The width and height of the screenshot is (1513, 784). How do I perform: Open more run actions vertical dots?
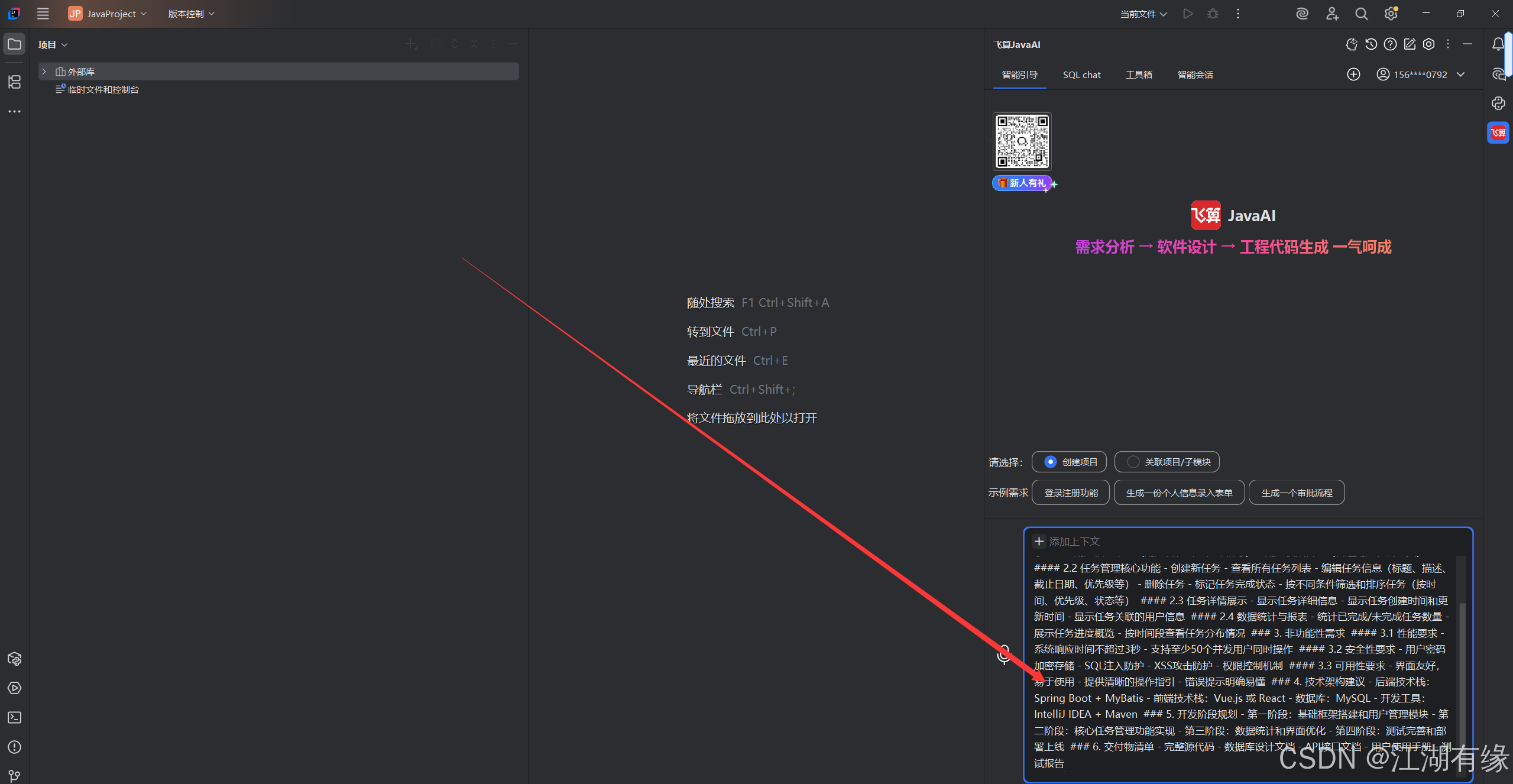(1238, 14)
